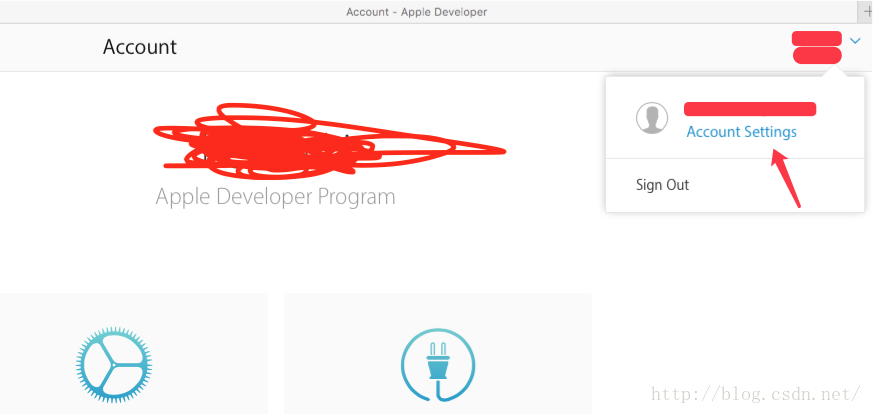
Task: Open Account Settings link
Action: pyautogui.click(x=742, y=132)
